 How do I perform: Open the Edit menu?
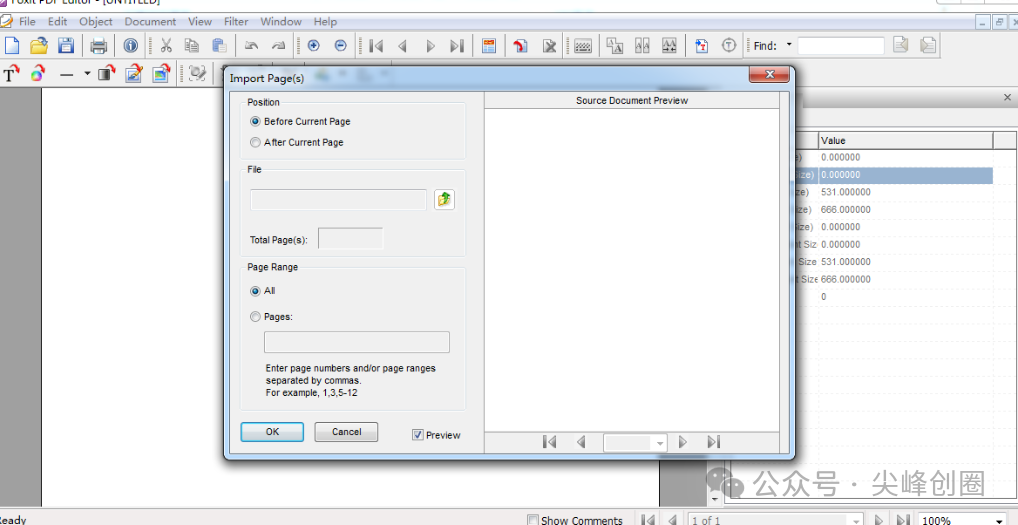coord(57,21)
